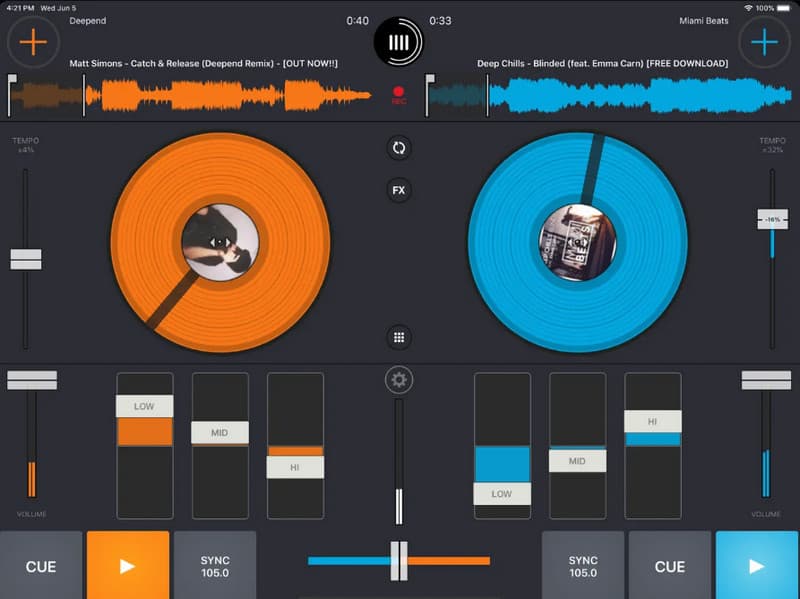Open the sample pads grid icon
Screen dimensions: 800x599
(x=398, y=337)
